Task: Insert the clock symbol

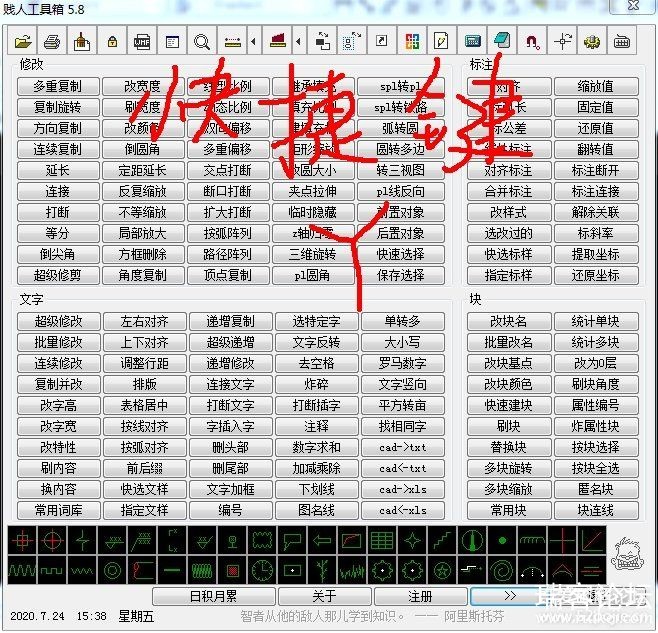Action: [262, 570]
